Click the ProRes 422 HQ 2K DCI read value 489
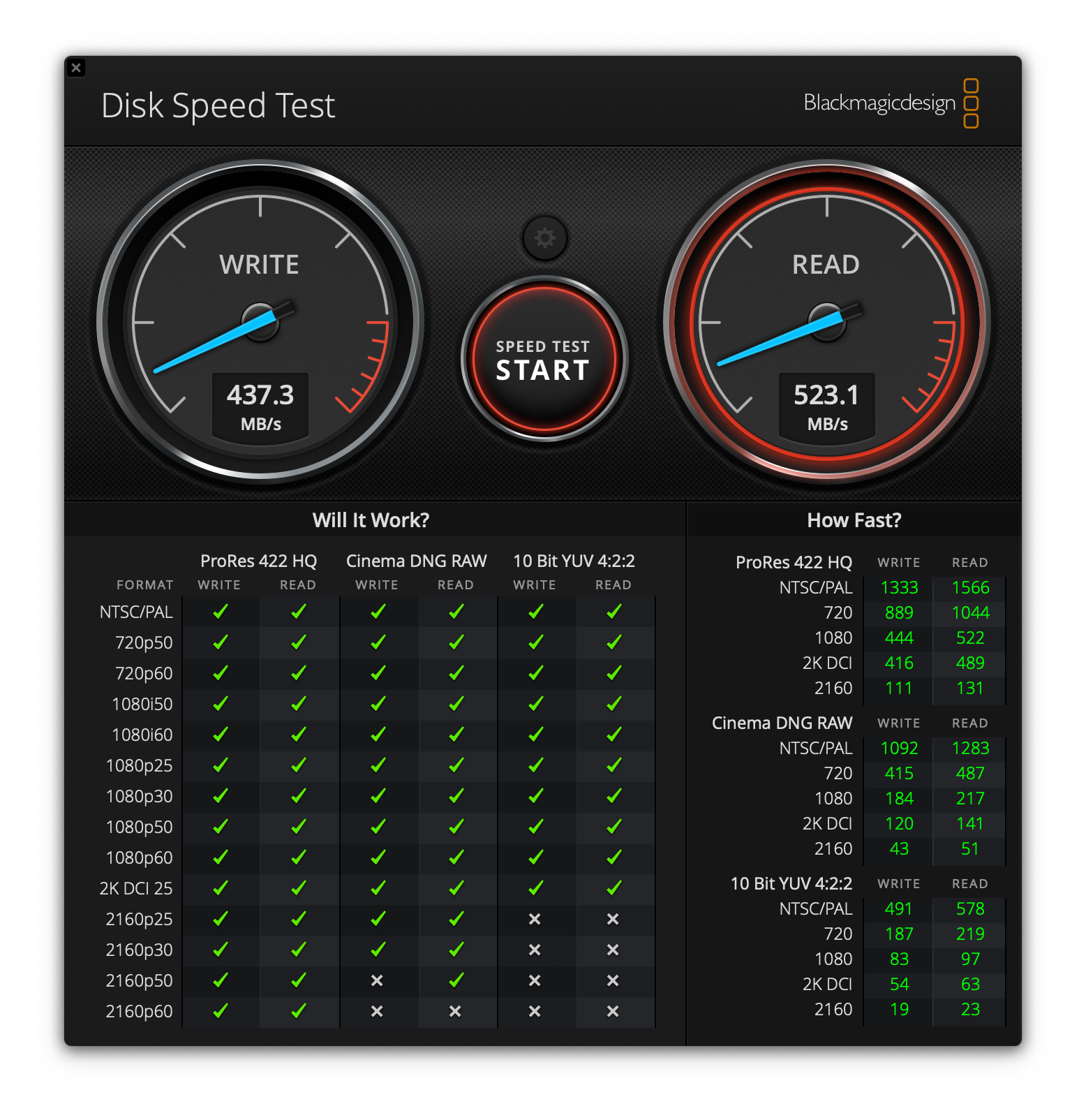The width and height of the screenshot is (1086, 1120). pyautogui.click(x=970, y=663)
